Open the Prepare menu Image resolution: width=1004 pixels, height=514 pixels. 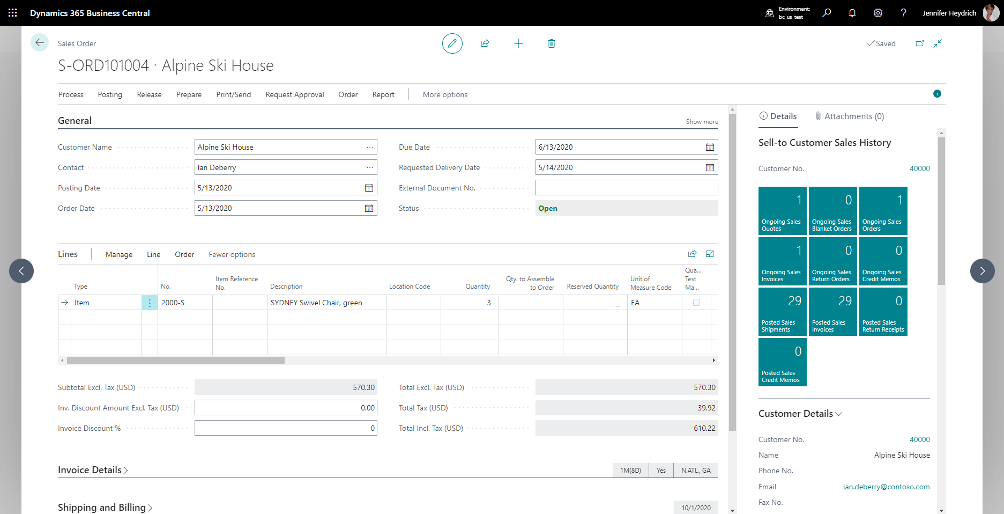189,94
